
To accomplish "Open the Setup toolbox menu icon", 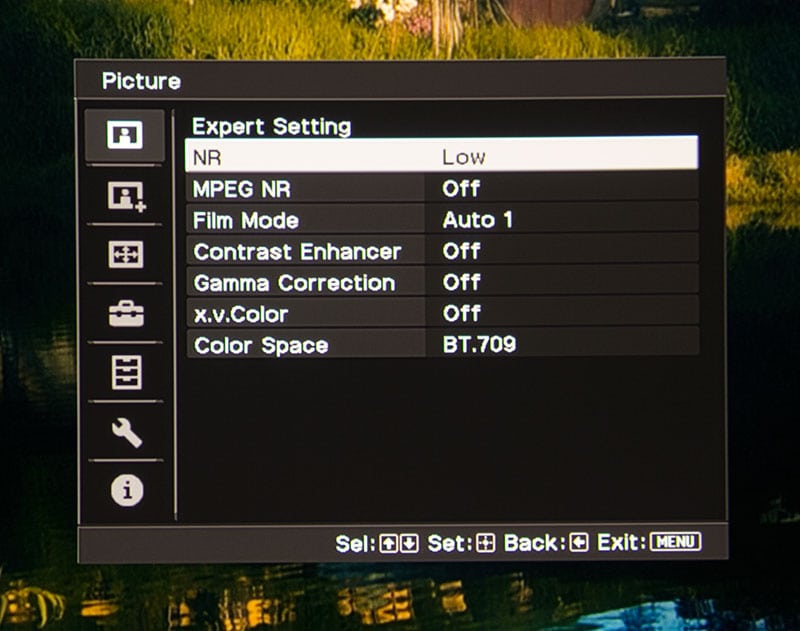I will 126,314.
